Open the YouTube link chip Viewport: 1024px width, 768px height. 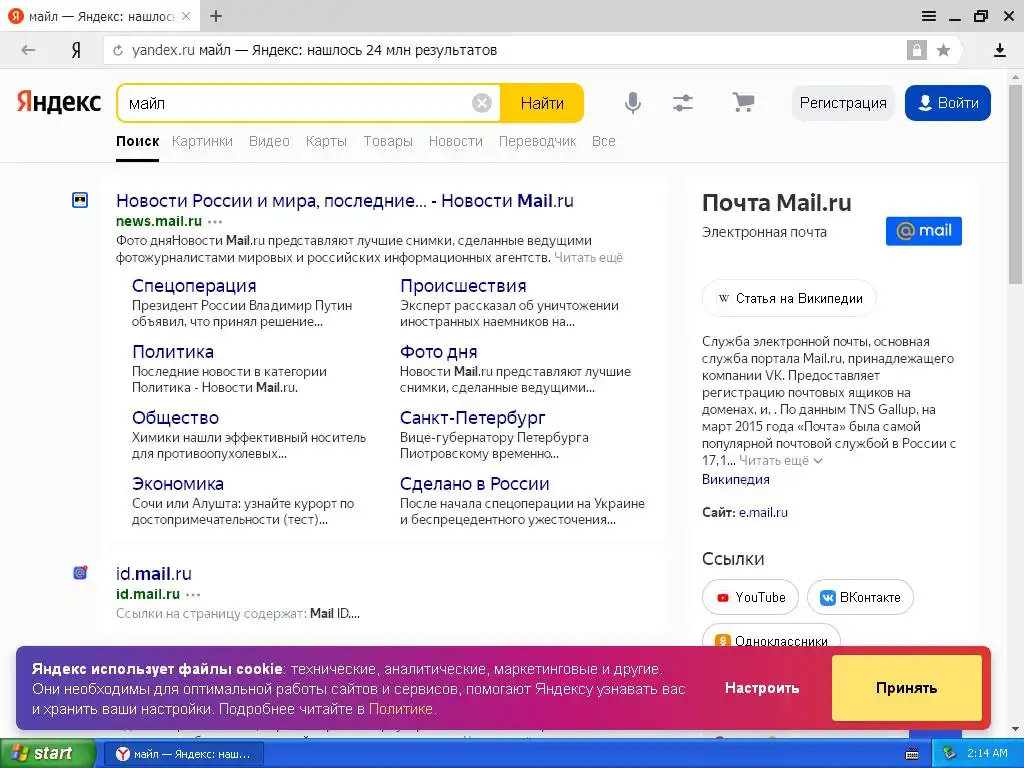click(x=750, y=597)
